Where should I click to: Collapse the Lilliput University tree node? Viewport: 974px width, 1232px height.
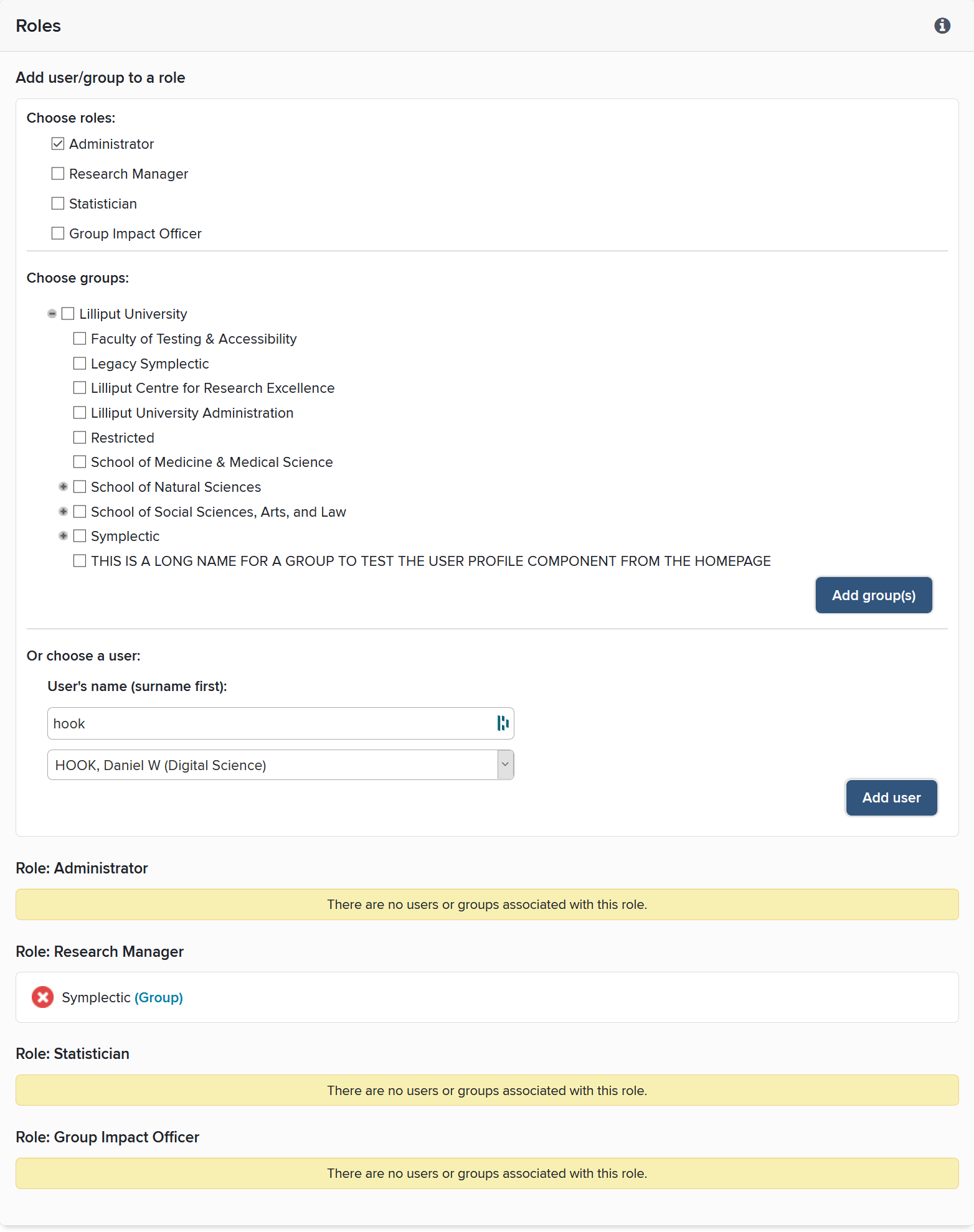[52, 314]
